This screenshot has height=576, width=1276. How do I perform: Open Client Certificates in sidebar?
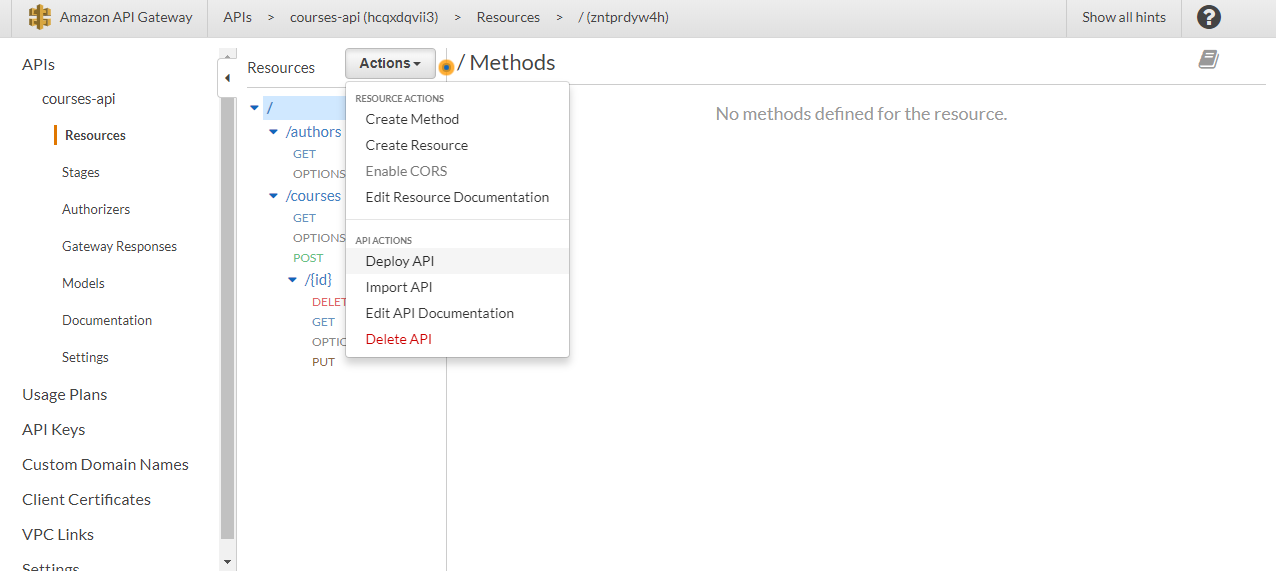(x=86, y=499)
